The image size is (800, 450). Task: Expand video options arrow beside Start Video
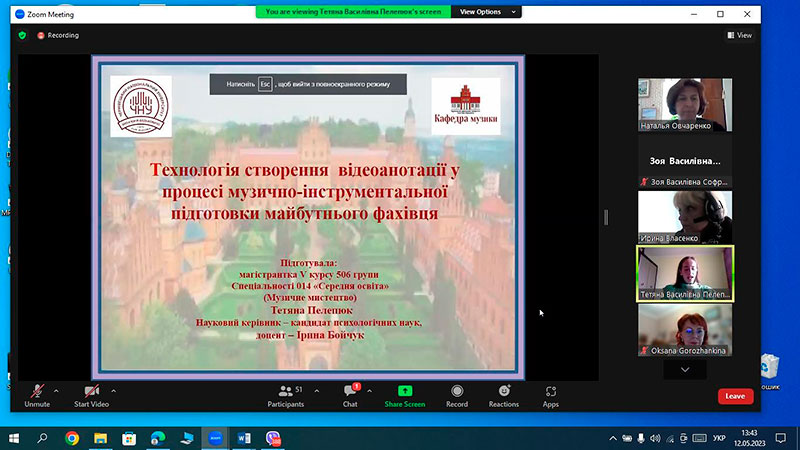[x=113, y=391]
